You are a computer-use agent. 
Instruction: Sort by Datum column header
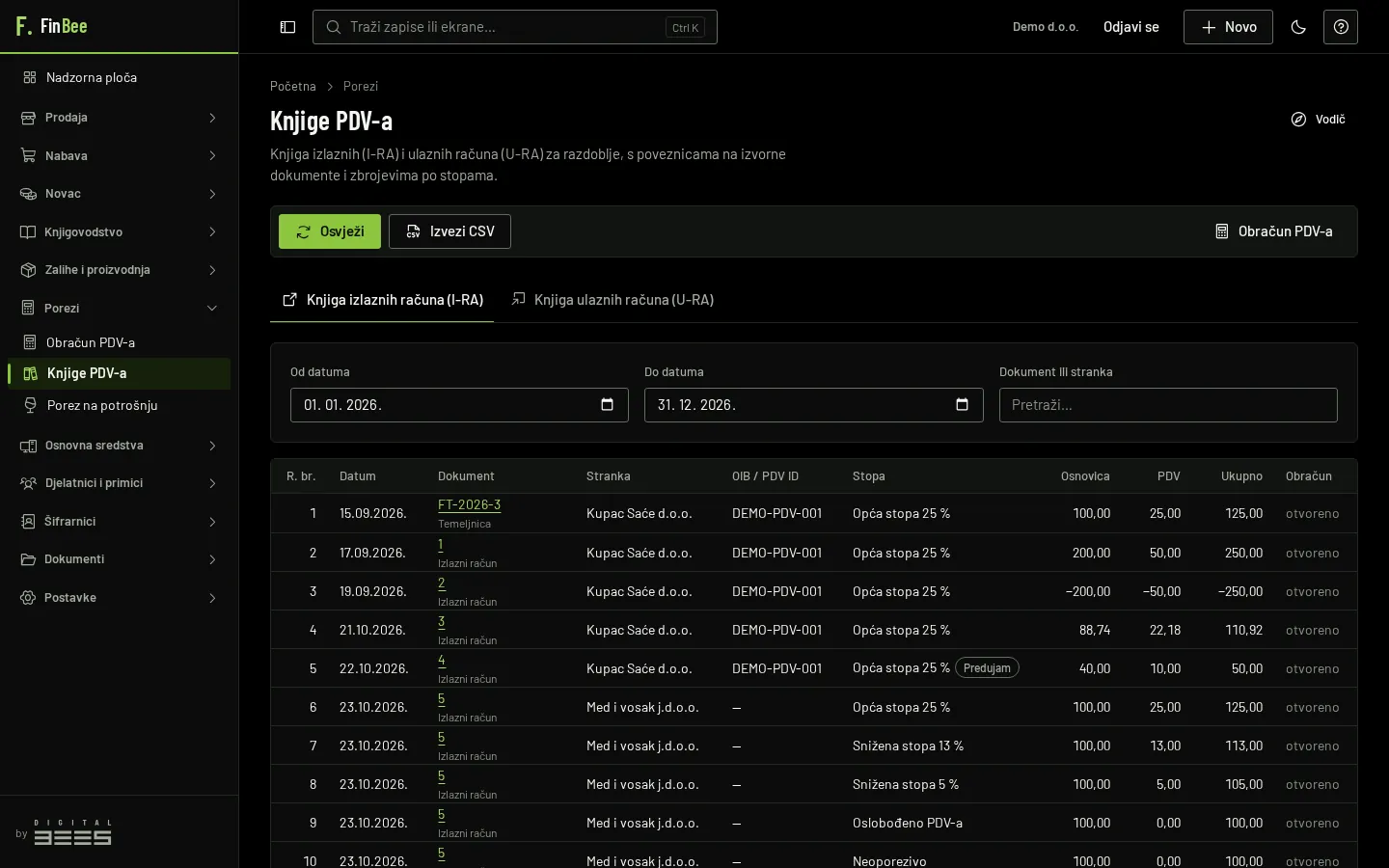pyautogui.click(x=358, y=476)
